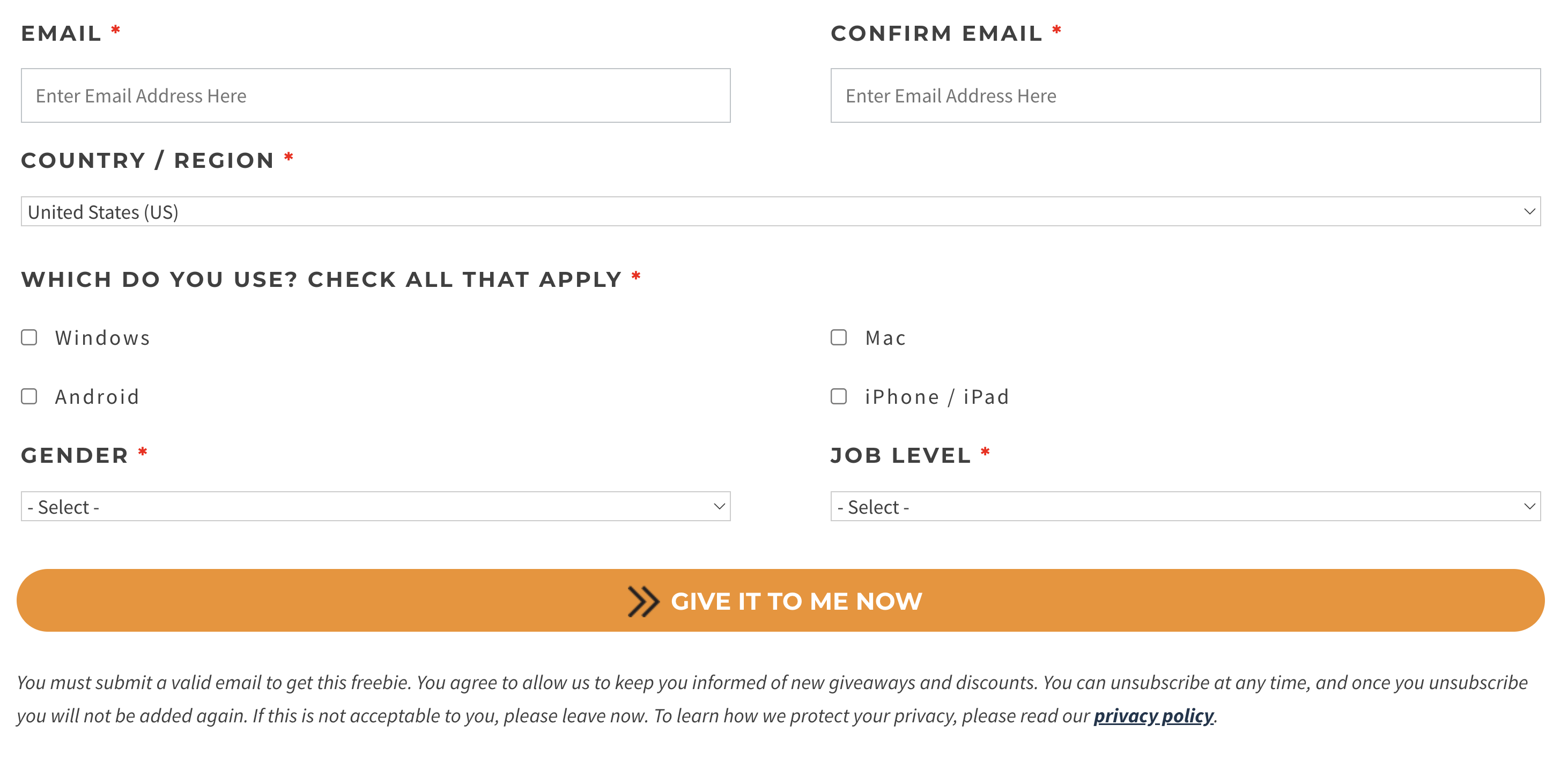This screenshot has width=1568, height=784.
Task: Click the Confirm Email field heading
Action: pyautogui.click(x=936, y=33)
